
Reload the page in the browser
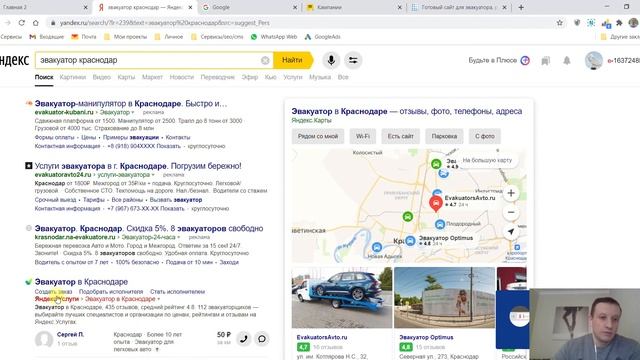(x=22, y=23)
